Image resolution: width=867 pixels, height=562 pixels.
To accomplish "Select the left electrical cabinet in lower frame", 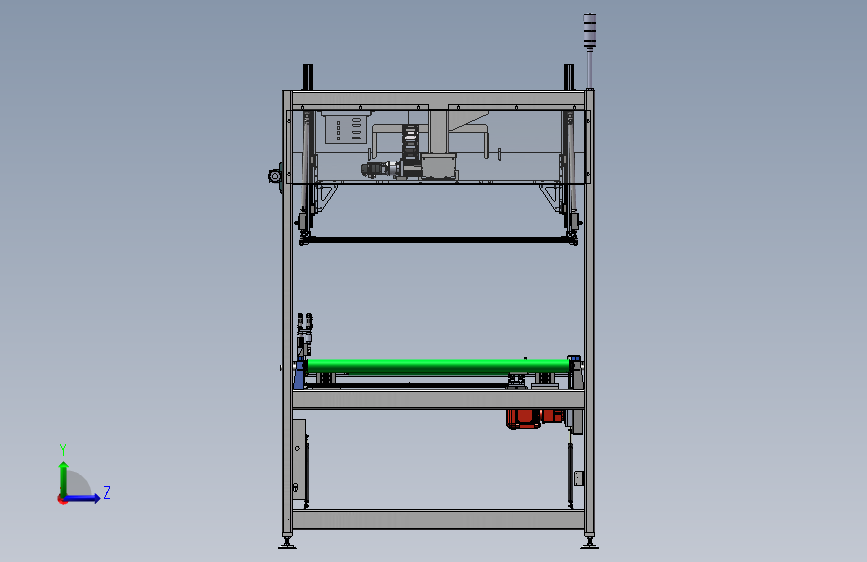I will [299, 459].
